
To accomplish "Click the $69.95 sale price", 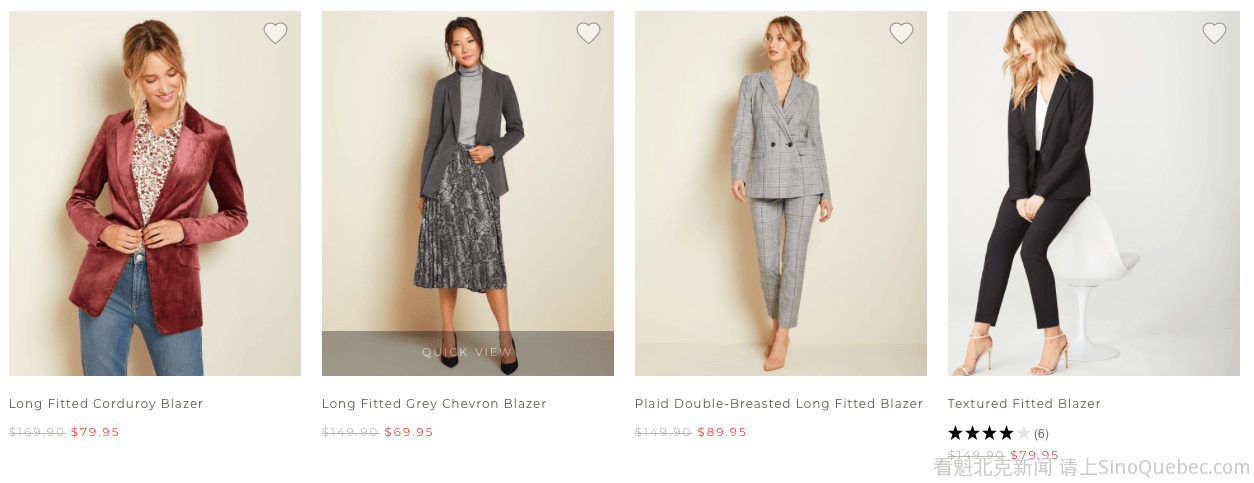I will pos(409,432).
